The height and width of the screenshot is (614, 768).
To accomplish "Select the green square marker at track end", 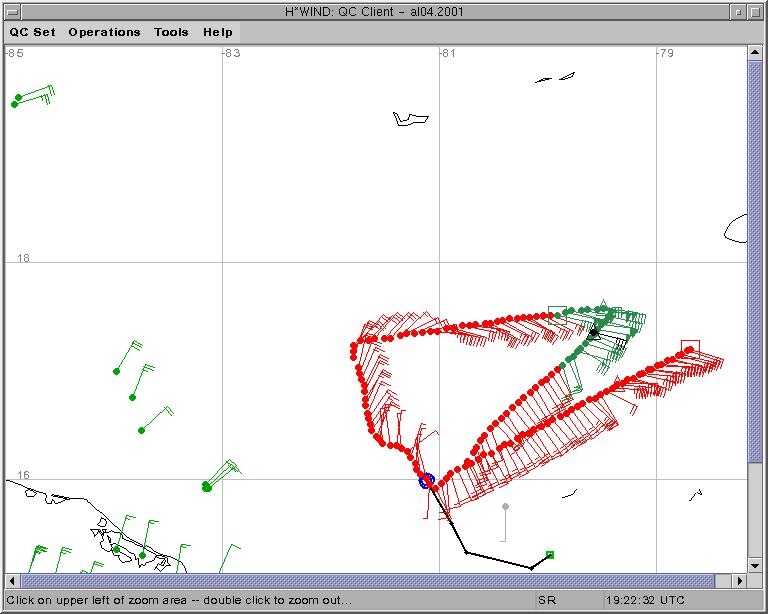I will pyautogui.click(x=549, y=554).
